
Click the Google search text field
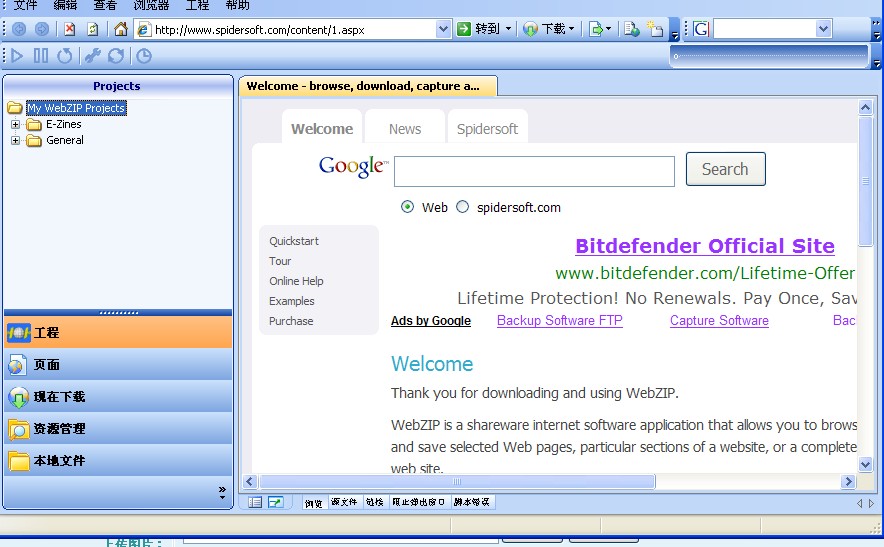coord(534,171)
